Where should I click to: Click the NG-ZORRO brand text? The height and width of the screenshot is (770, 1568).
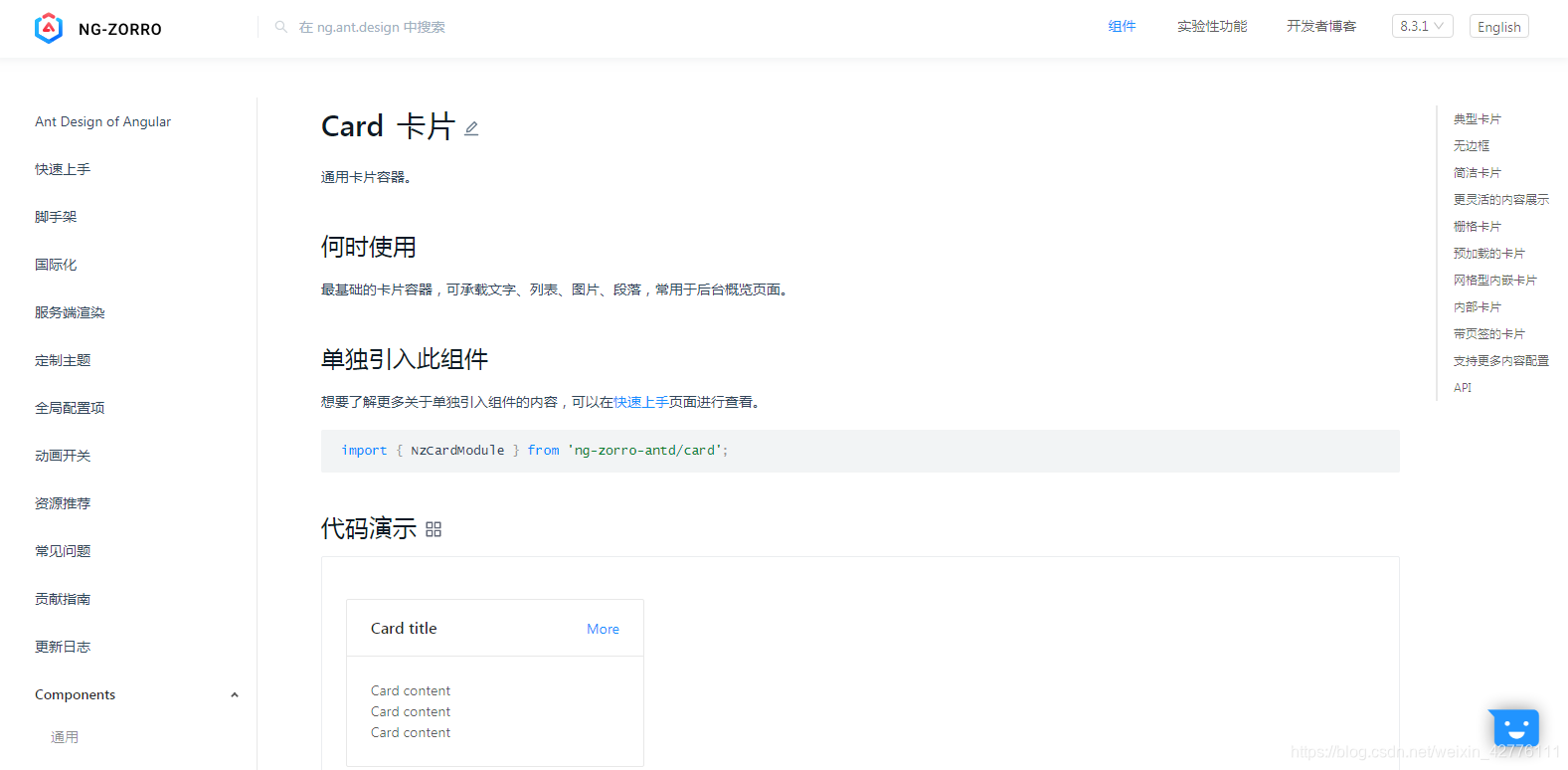(x=120, y=29)
